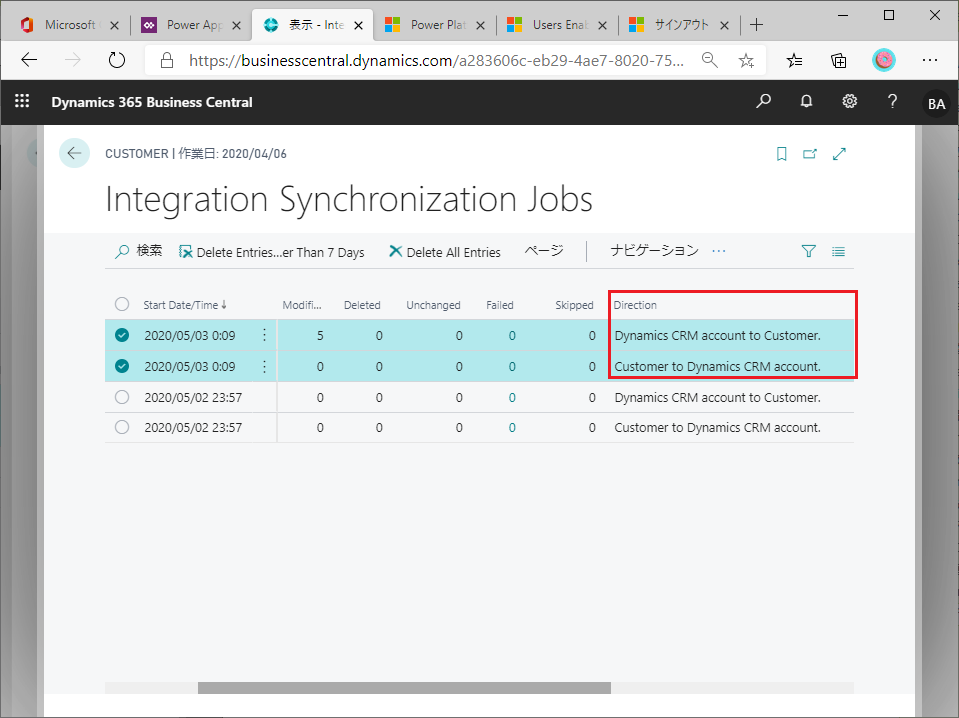Open the BA user account avatar
This screenshot has height=718, width=959.
point(936,103)
